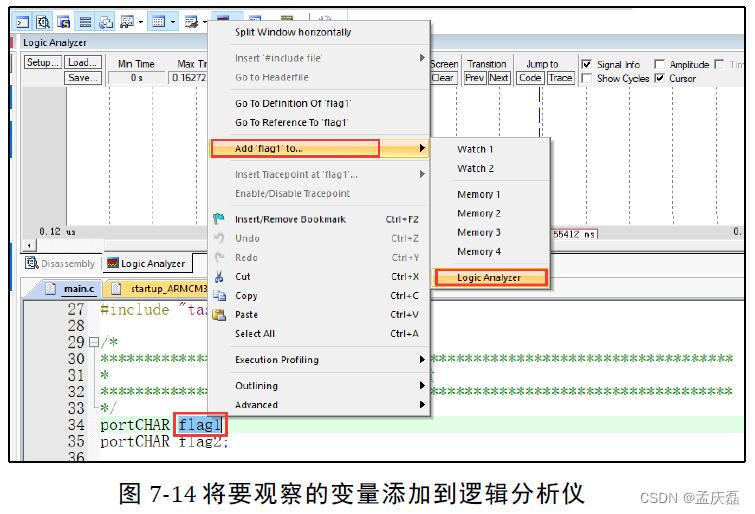
Task: Toggle the Disassembly Window toolbar icon
Action: coord(43,22)
